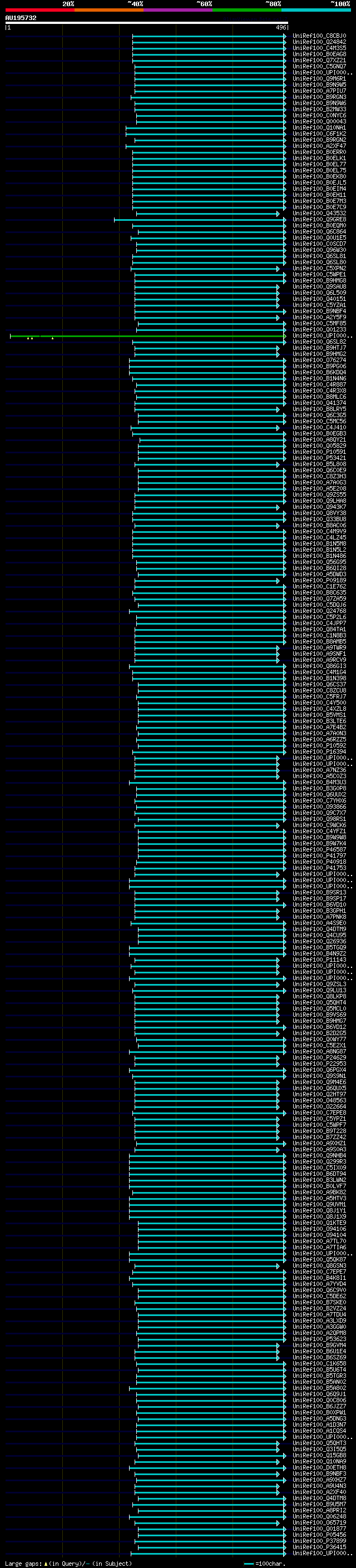Select hit UniRef100_B0ELK1
The height and width of the screenshot is (1568, 356).
click(x=319, y=159)
